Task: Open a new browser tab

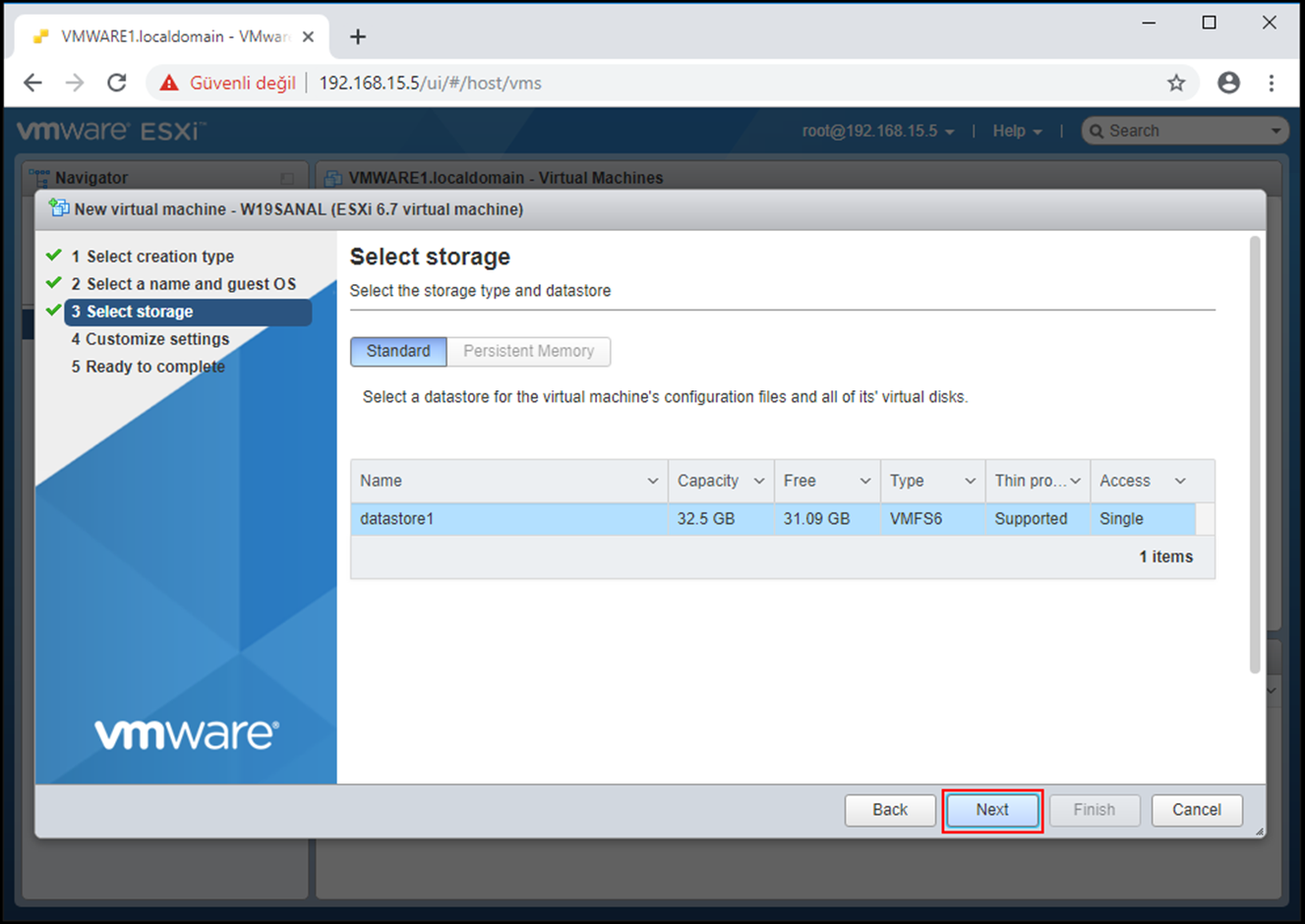Action: (358, 36)
